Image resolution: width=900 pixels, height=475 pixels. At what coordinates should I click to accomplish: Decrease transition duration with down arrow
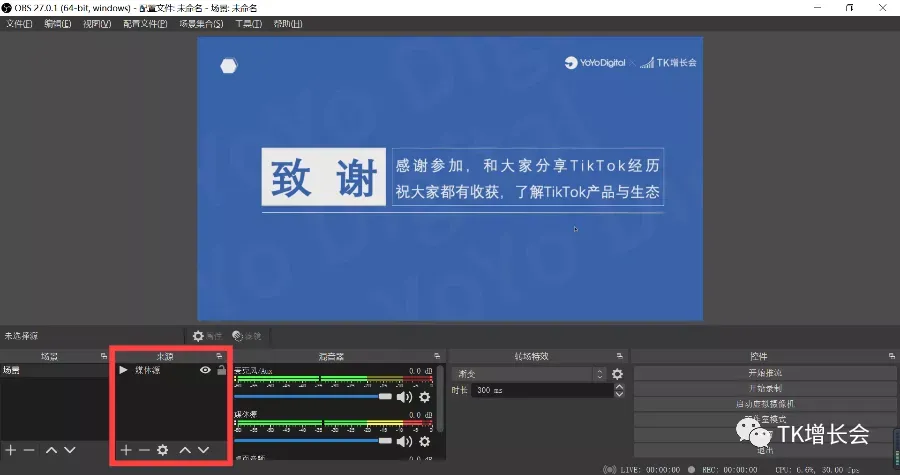click(619, 394)
